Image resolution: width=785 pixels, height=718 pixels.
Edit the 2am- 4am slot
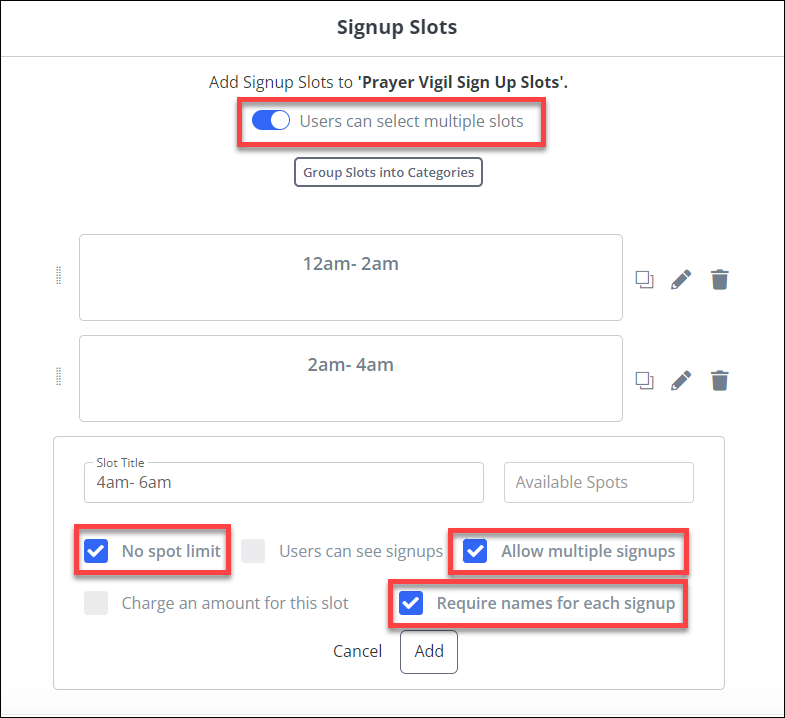point(681,380)
